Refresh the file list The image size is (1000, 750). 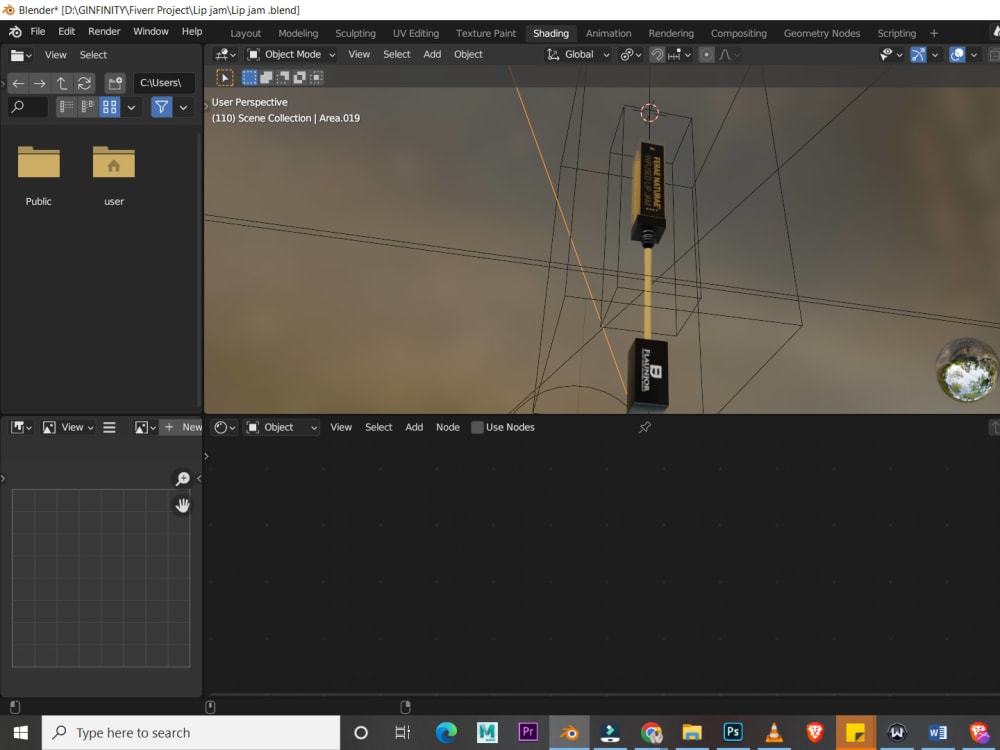tap(84, 83)
